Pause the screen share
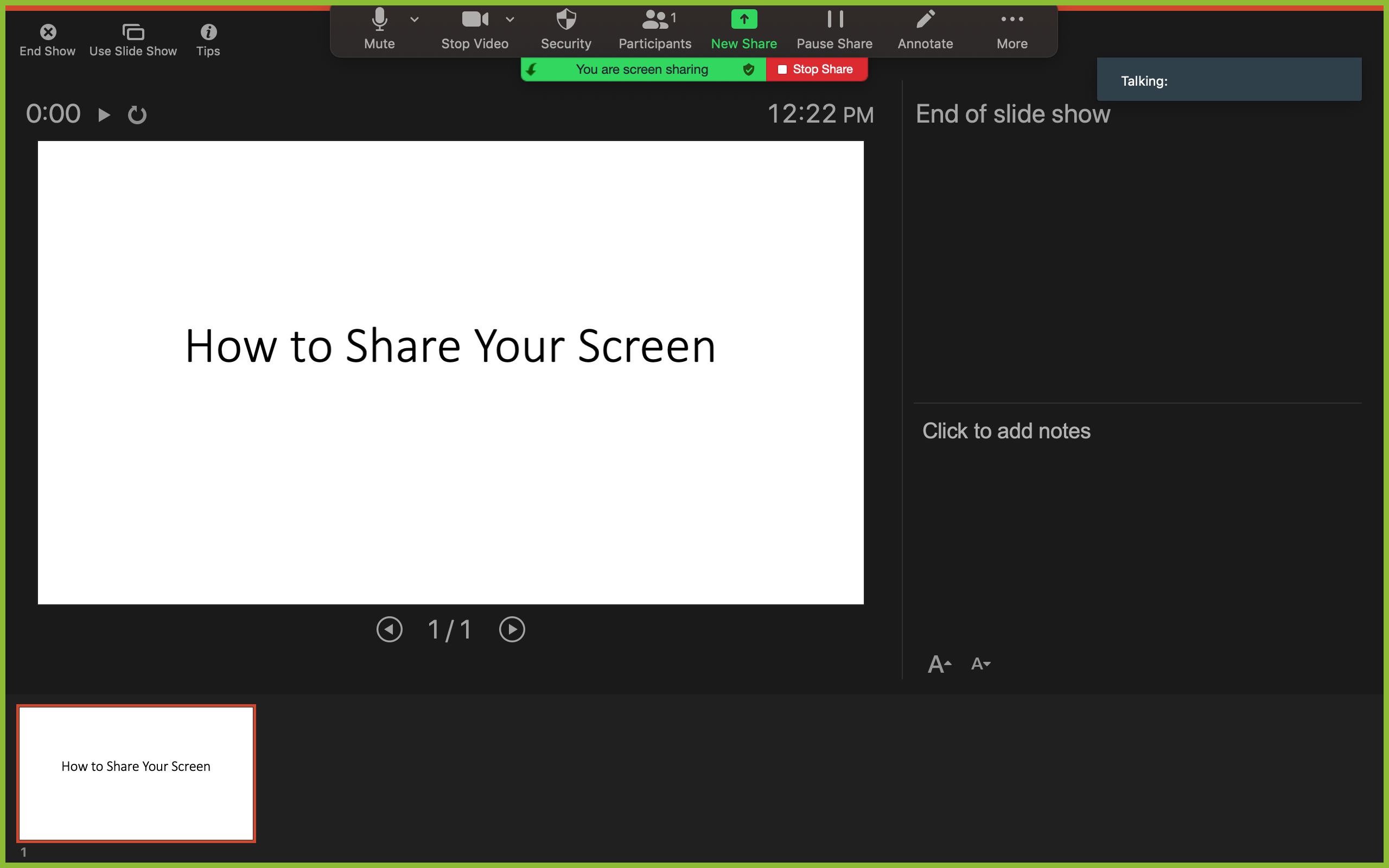Viewport: 1389px width, 868px height. pos(834,20)
